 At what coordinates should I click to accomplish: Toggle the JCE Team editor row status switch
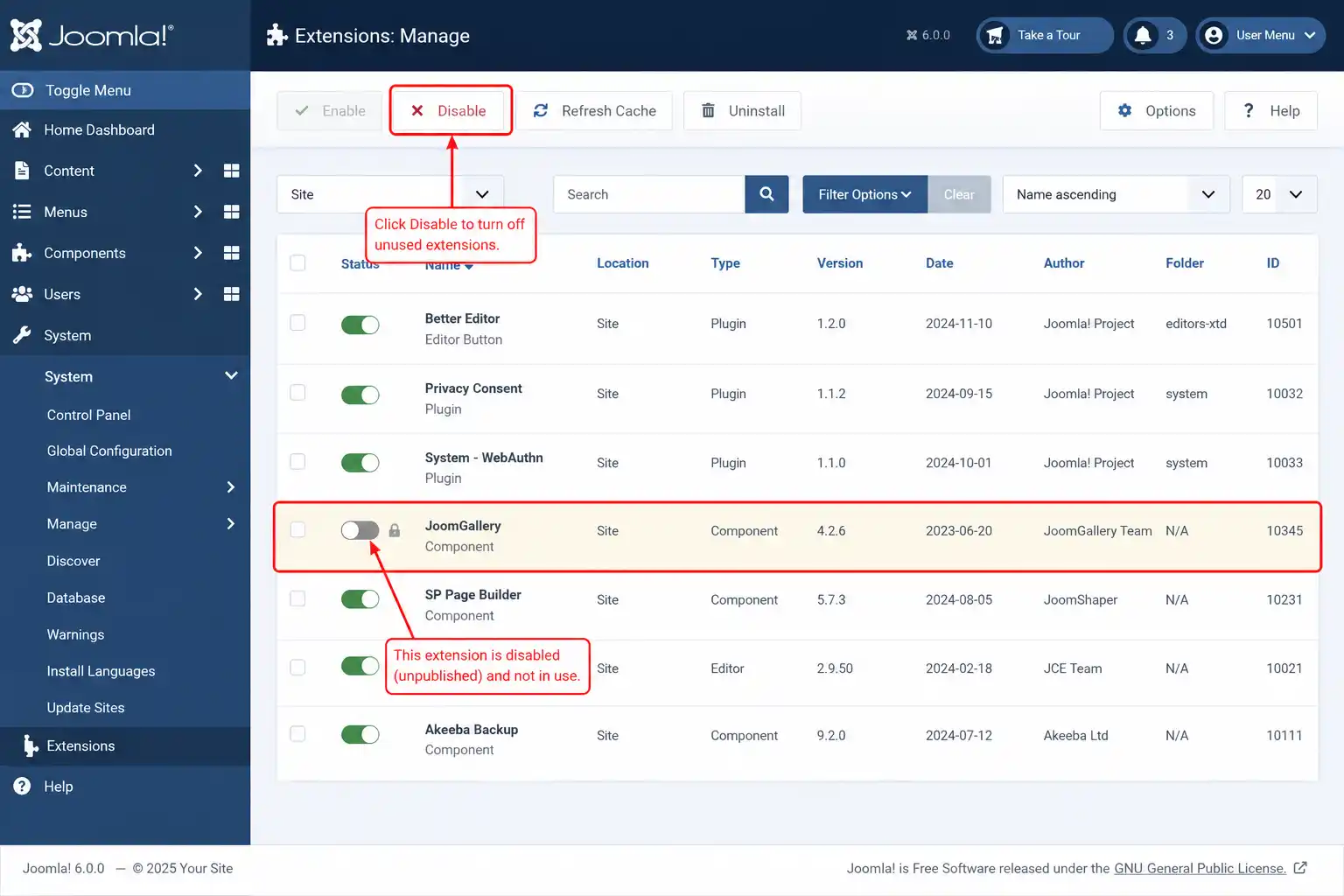(360, 666)
